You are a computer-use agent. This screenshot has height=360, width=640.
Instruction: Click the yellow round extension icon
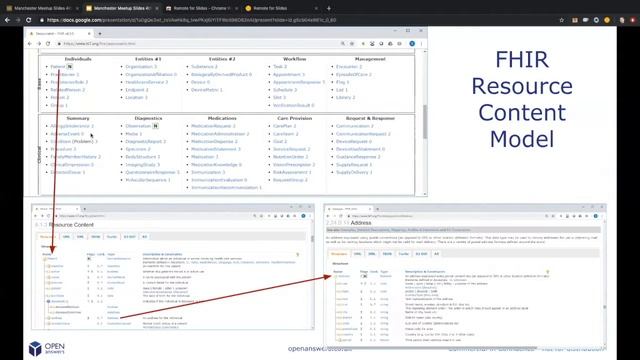pyautogui.click(x=607, y=20)
